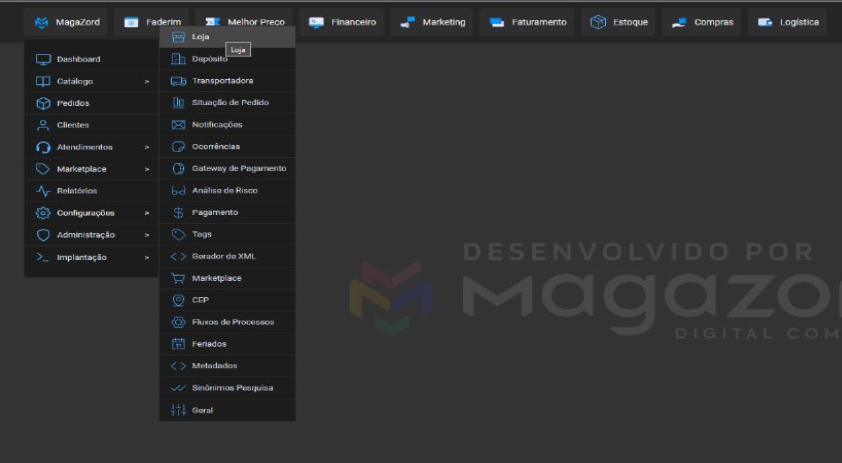
Task: Click the Metadados code brackets icon
Action: click(x=178, y=366)
